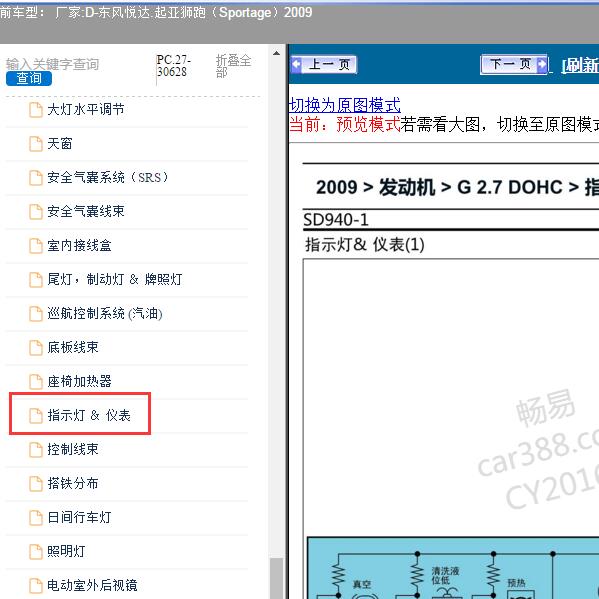Click the document icon beside 电动室外后视镜

click(x=36, y=586)
